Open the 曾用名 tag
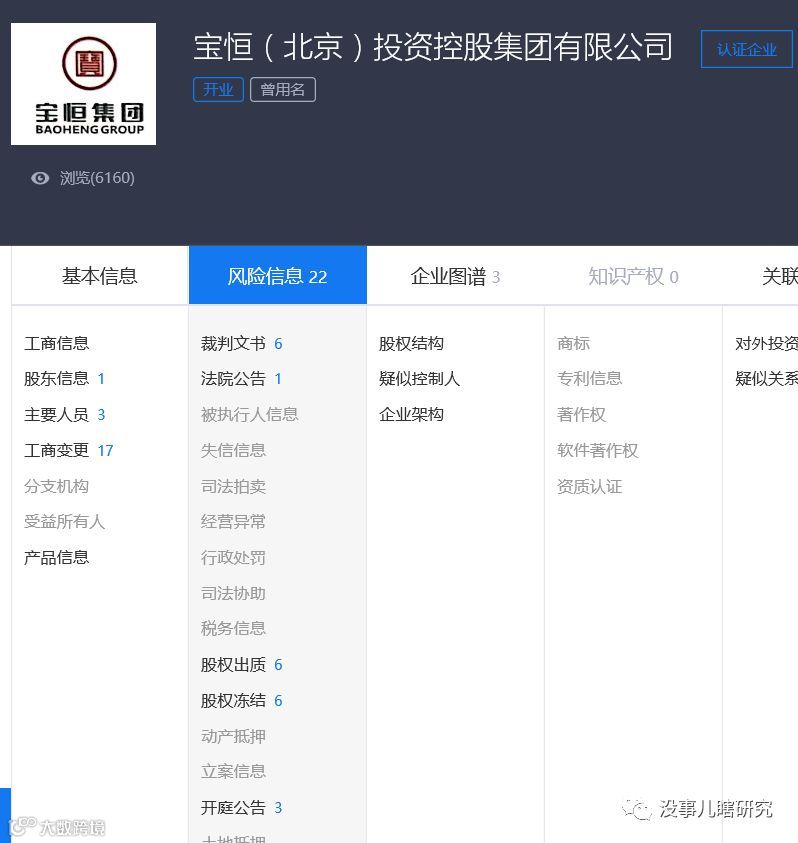This screenshot has width=798, height=843. point(283,89)
